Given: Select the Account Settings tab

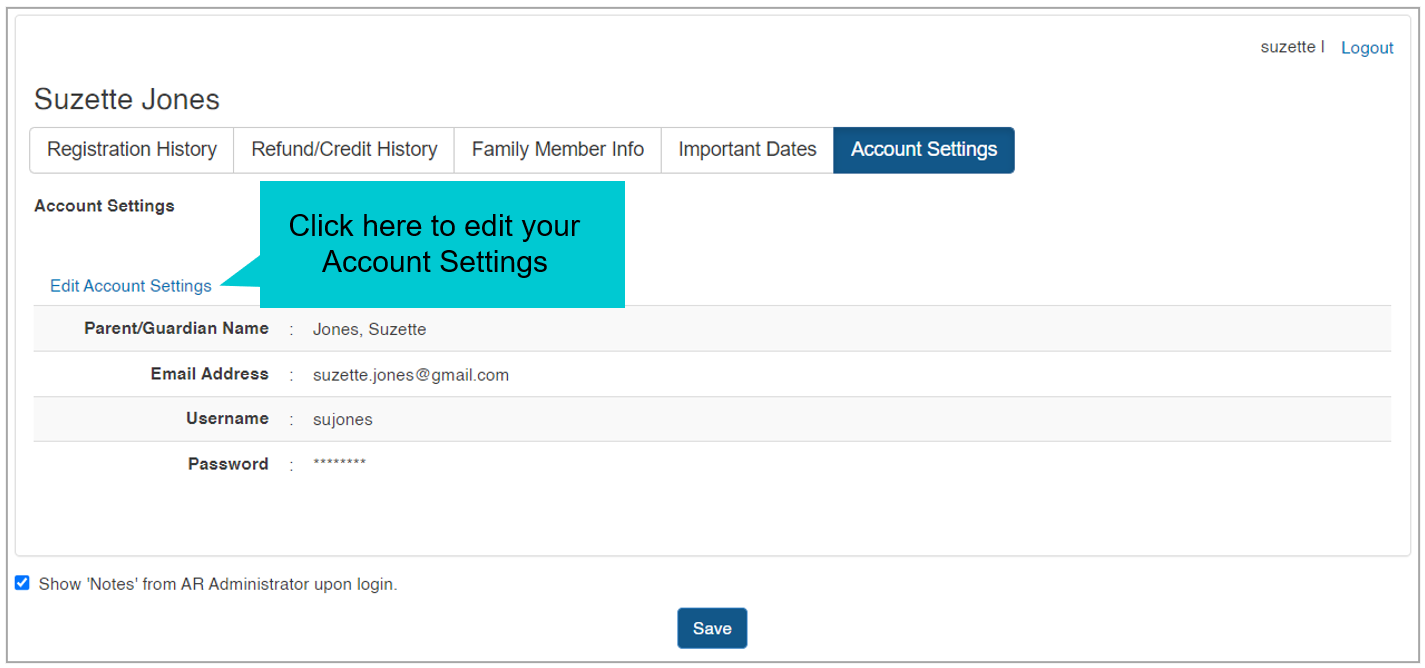Looking at the screenshot, I should [x=924, y=150].
